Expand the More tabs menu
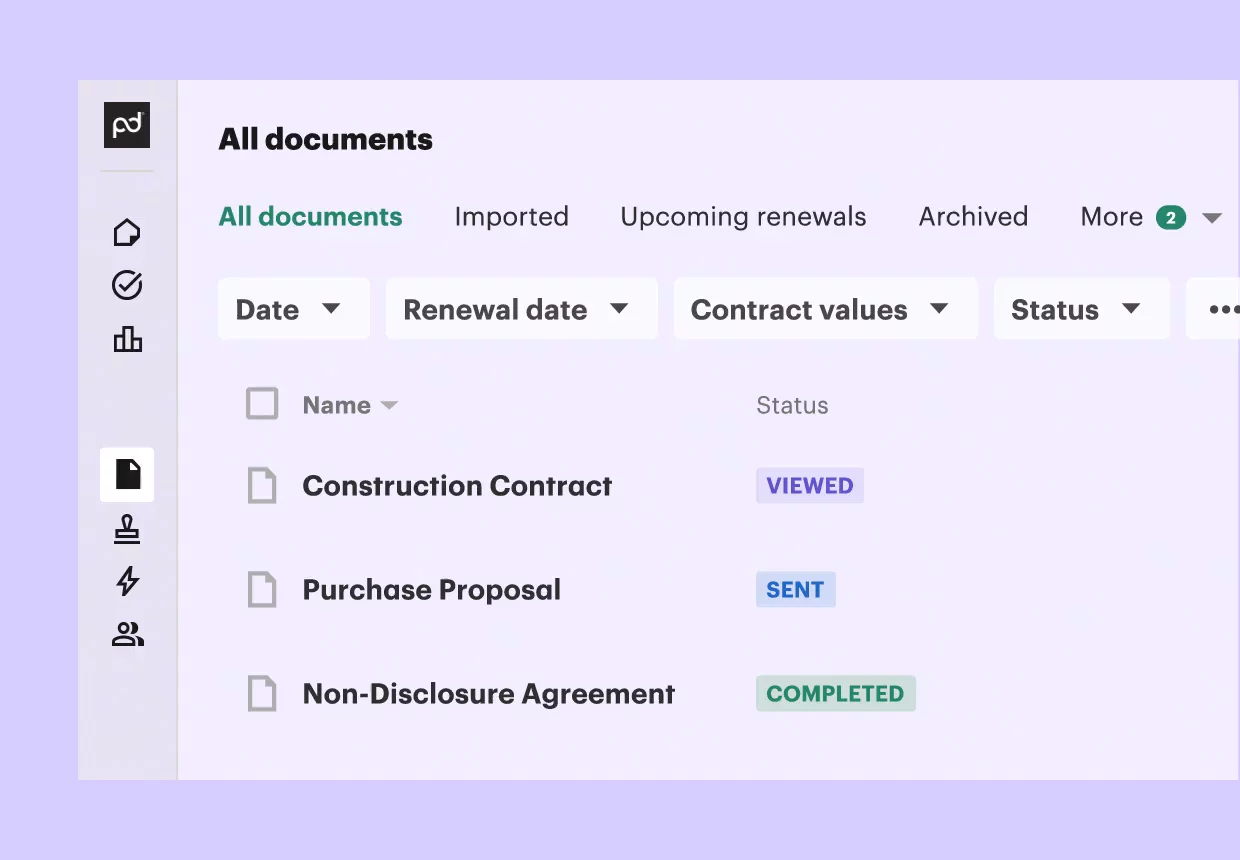Viewport: 1240px width, 860px height. (x=1151, y=217)
